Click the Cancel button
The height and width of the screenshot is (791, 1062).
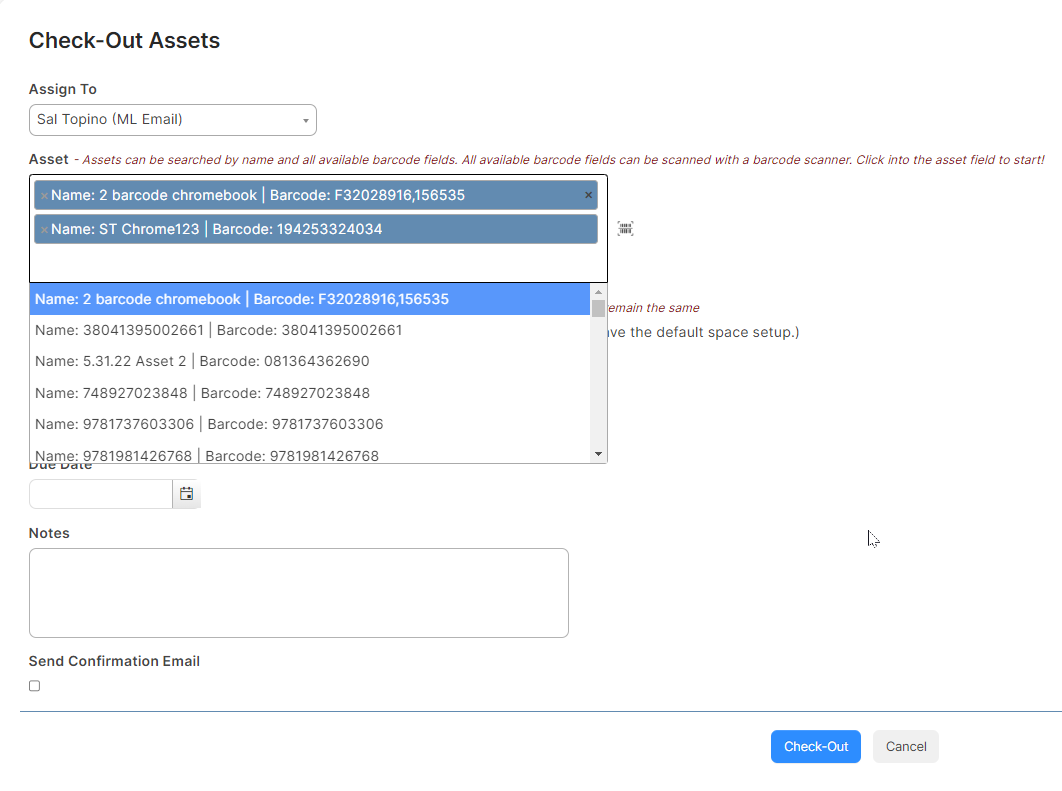pos(905,746)
